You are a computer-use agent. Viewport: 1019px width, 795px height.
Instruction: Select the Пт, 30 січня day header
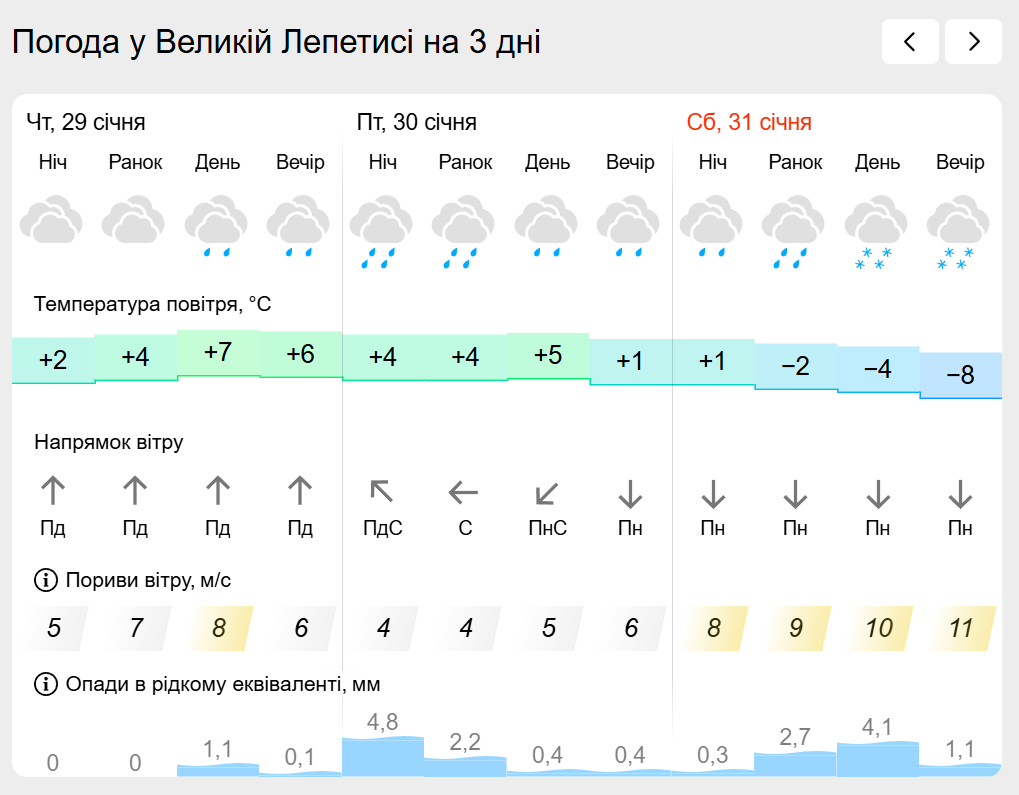[x=417, y=123]
